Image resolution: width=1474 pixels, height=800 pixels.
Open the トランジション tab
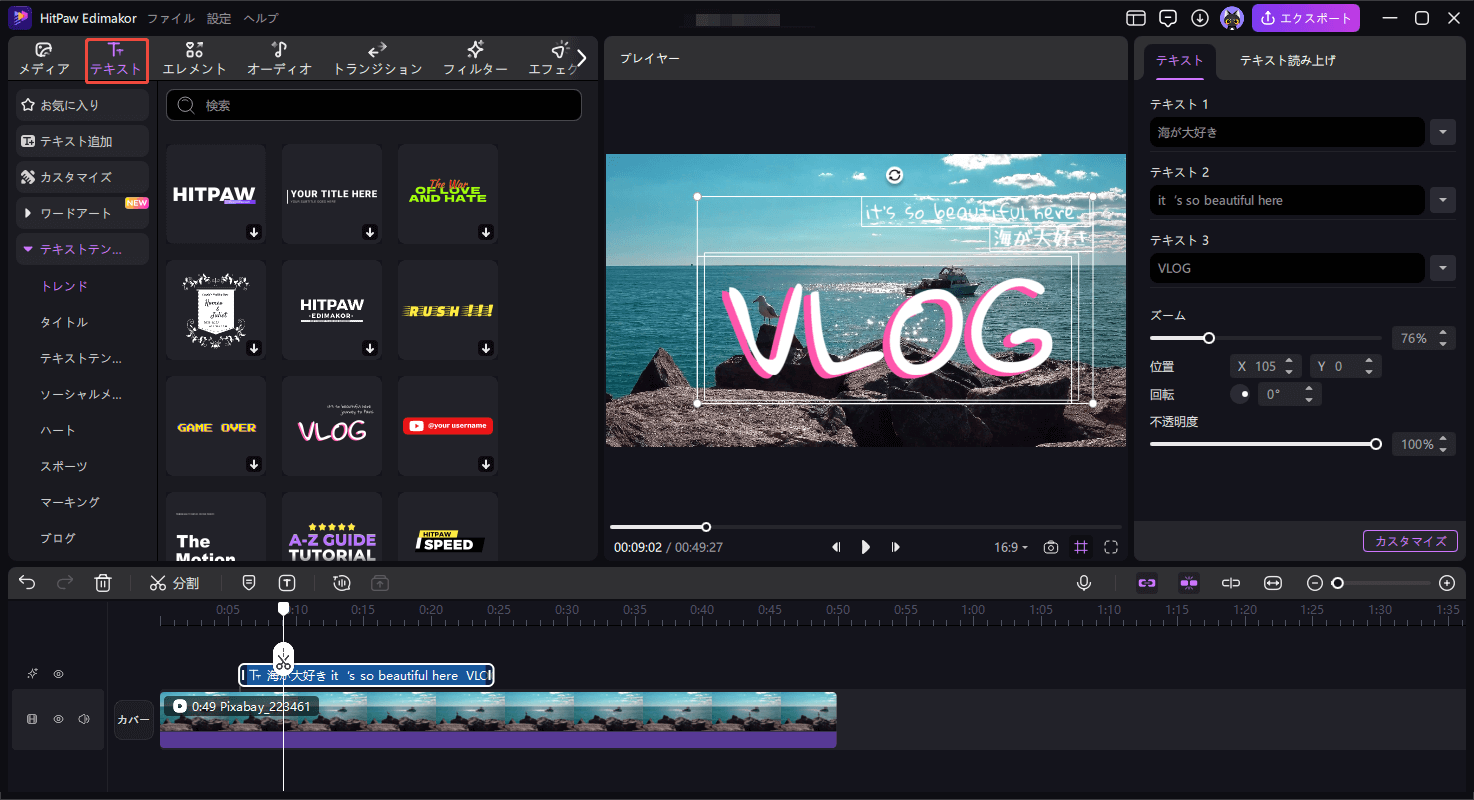tap(377, 59)
